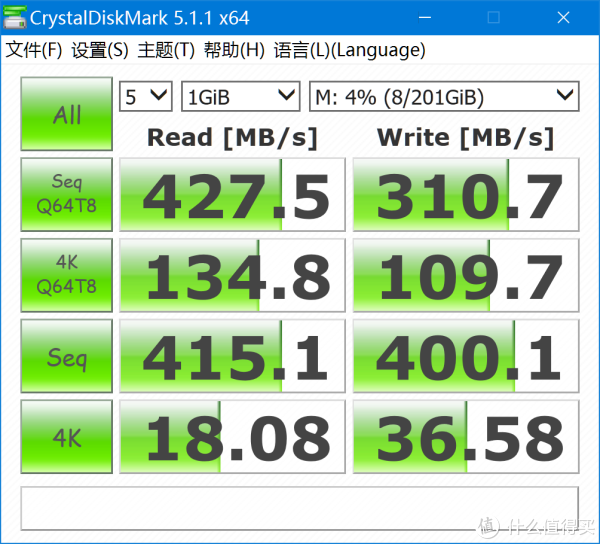Click the empty comment field at the bottom

pyautogui.click(x=300, y=508)
